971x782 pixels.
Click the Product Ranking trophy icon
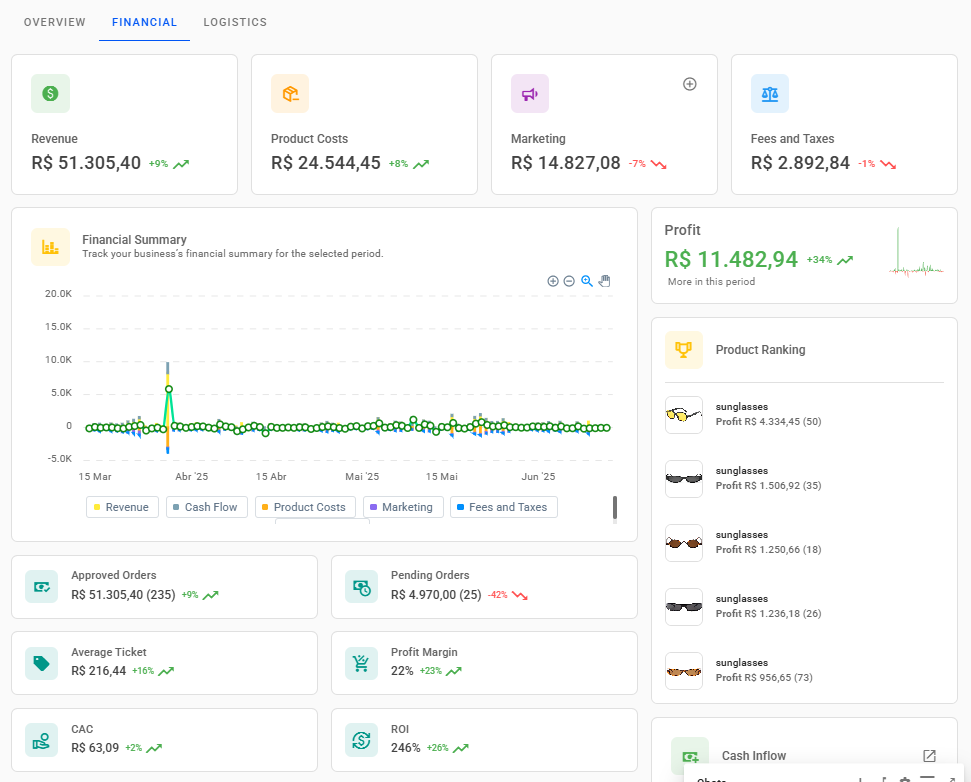tap(684, 350)
